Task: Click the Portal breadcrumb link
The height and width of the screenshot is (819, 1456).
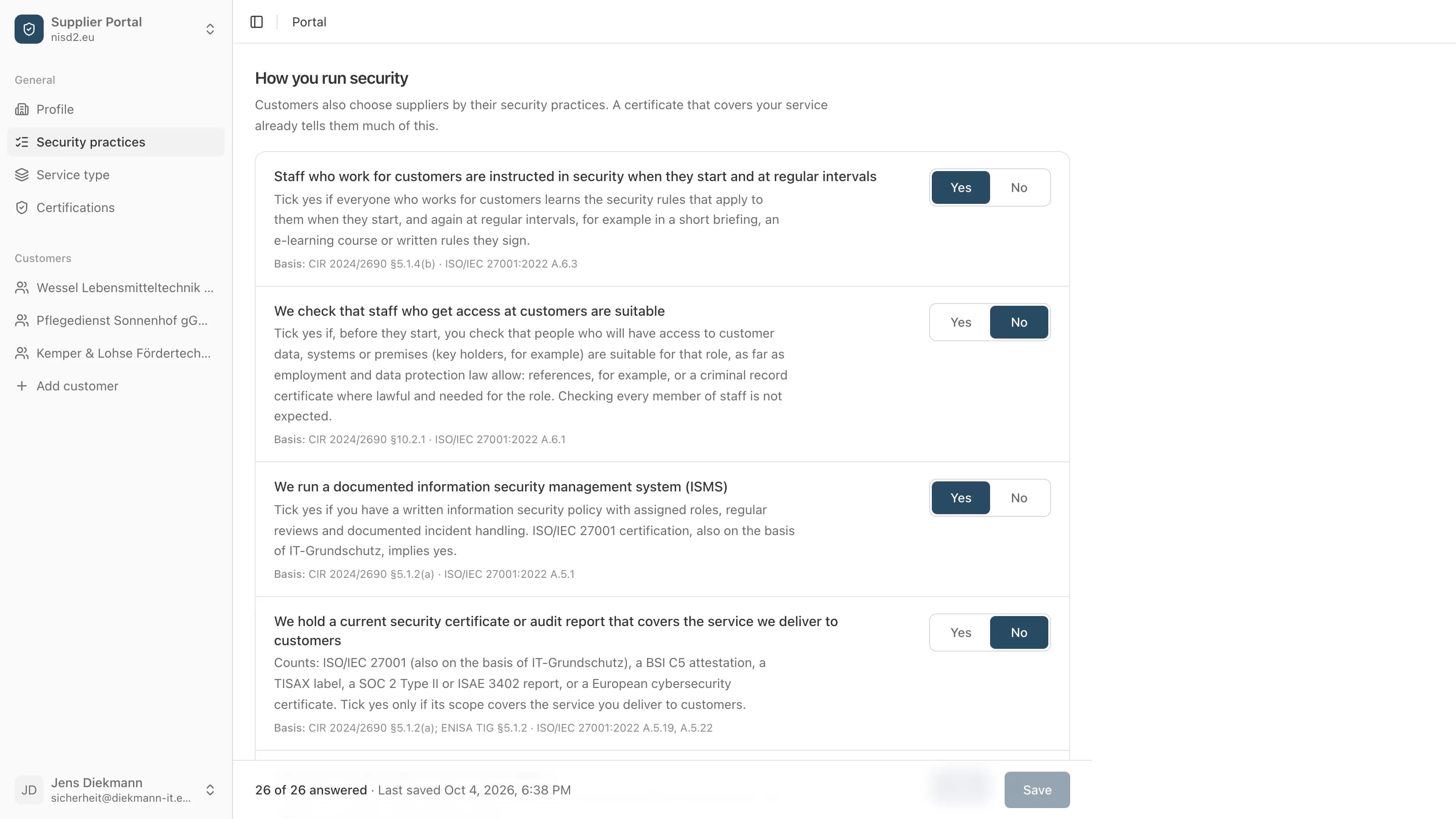Action: tap(309, 22)
